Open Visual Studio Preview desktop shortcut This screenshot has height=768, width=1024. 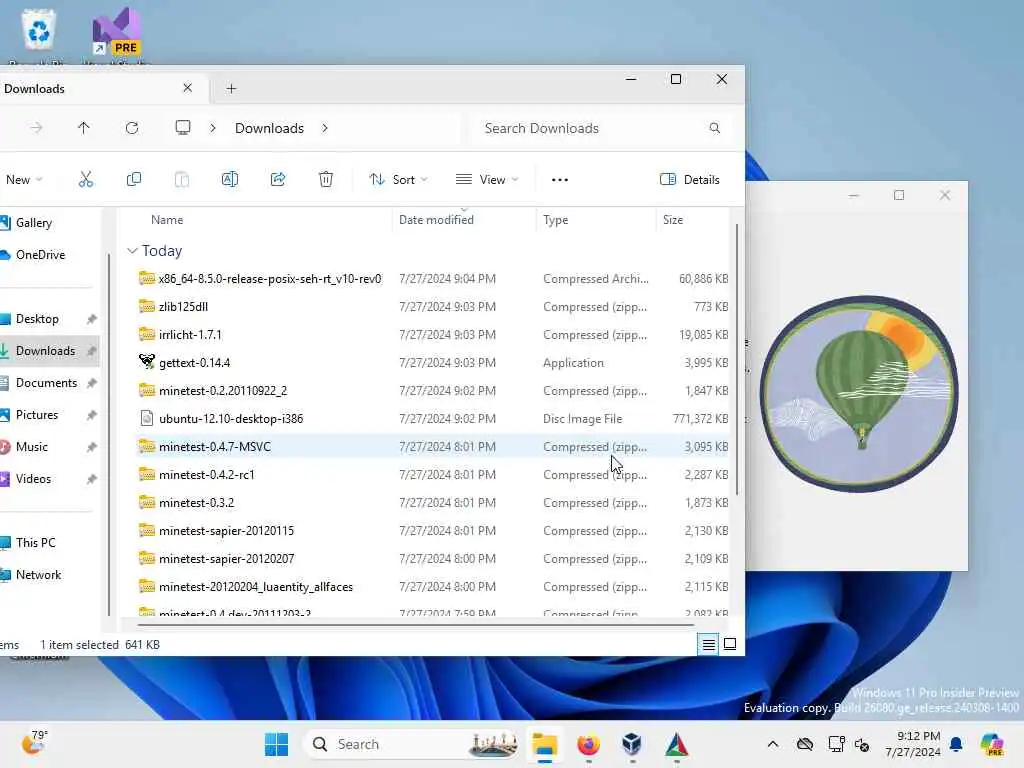(x=117, y=34)
